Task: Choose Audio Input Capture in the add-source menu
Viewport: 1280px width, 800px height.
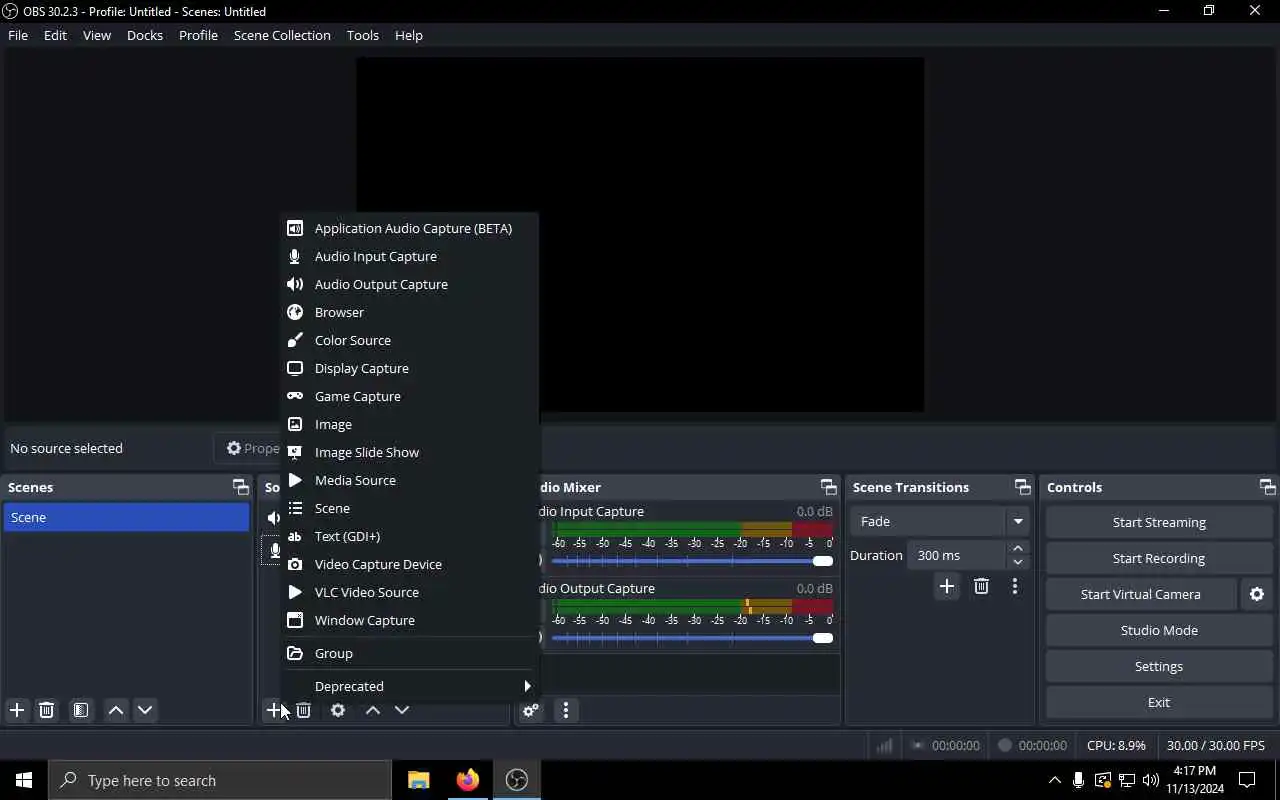Action: click(x=409, y=256)
